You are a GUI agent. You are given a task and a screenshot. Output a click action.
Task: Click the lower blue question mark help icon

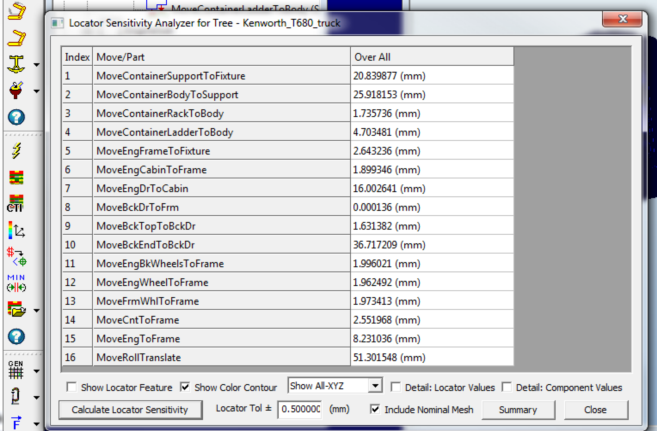click(x=15, y=336)
